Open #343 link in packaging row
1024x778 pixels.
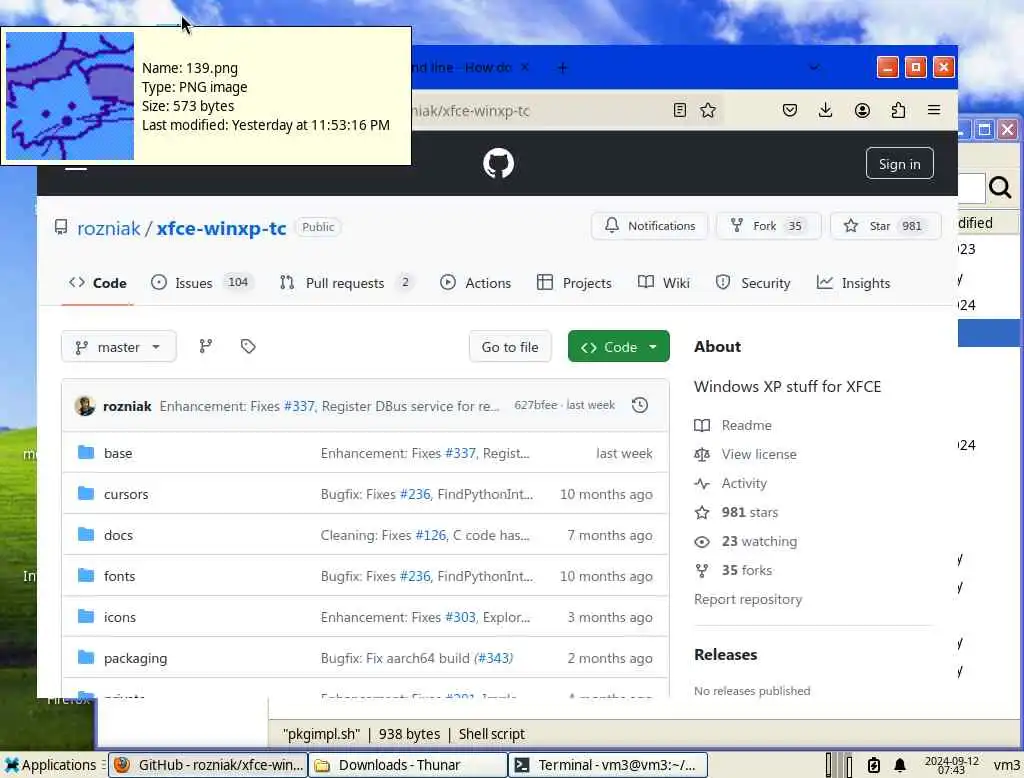(494, 658)
